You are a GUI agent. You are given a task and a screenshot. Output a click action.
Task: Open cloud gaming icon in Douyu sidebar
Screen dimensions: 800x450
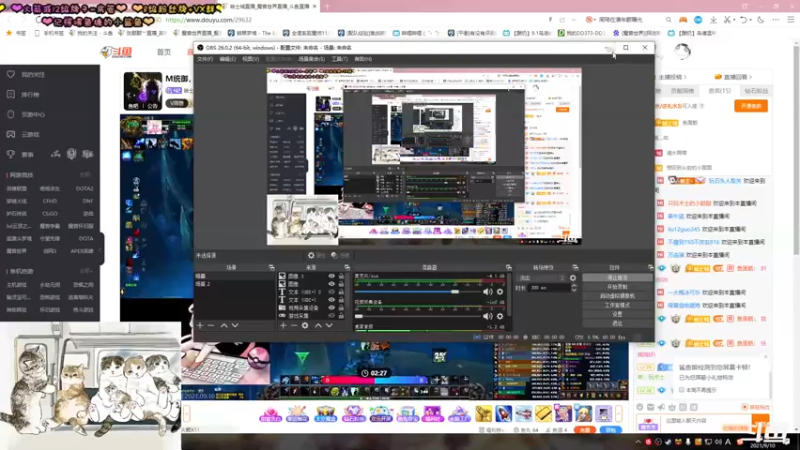(11, 134)
